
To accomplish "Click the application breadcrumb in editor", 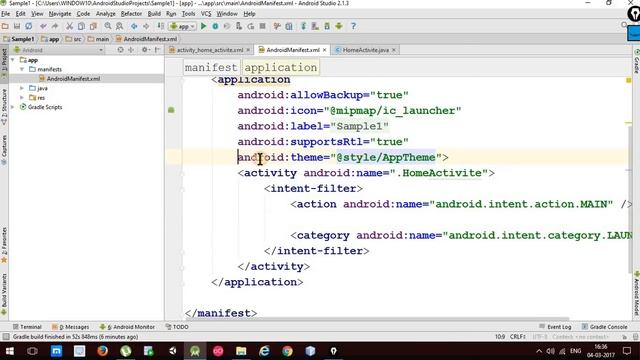I will point(281,67).
